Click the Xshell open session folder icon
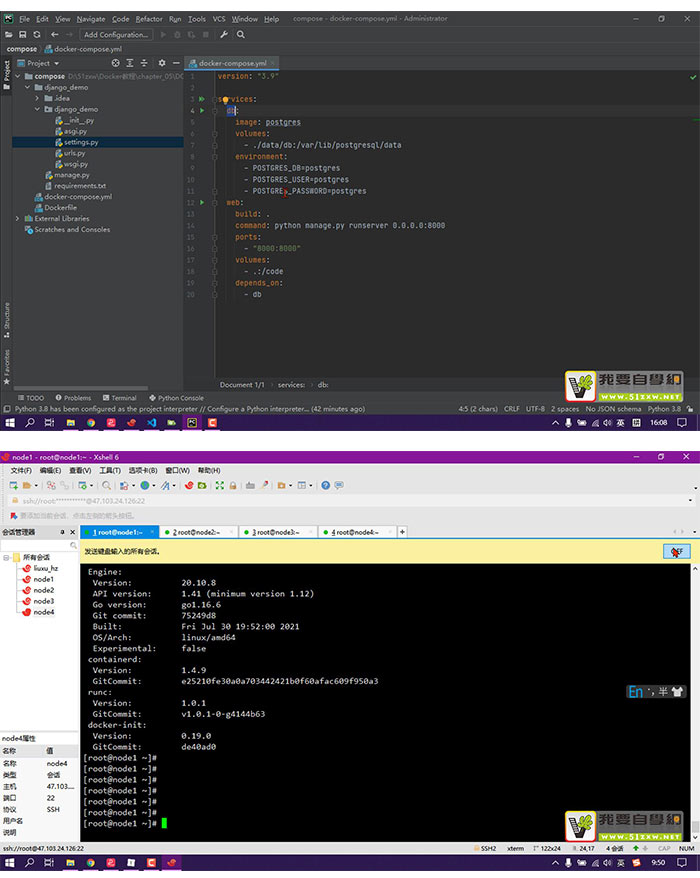This screenshot has height=878, width=700. (x=26, y=485)
